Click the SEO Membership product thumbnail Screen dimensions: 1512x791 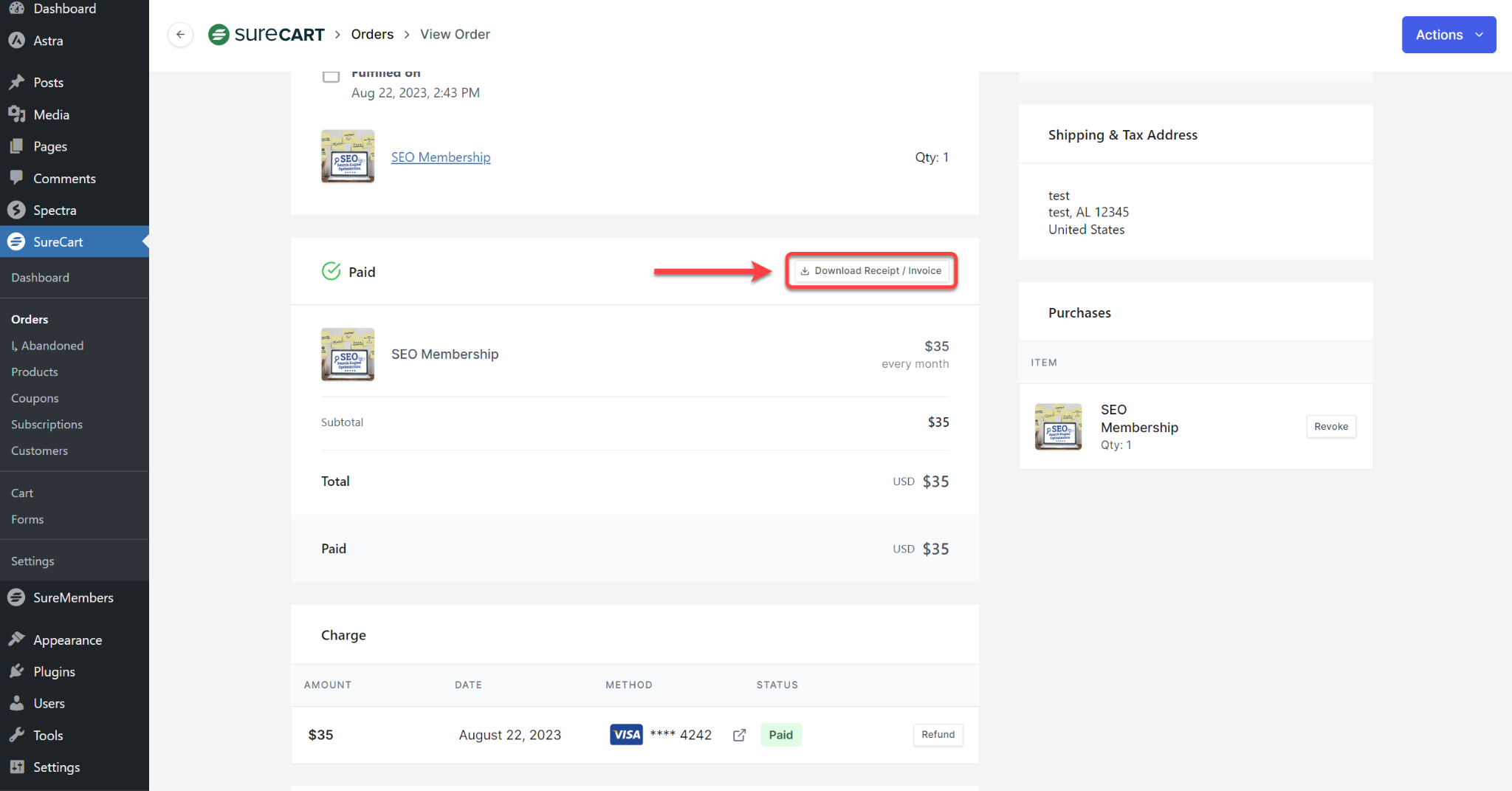point(347,156)
